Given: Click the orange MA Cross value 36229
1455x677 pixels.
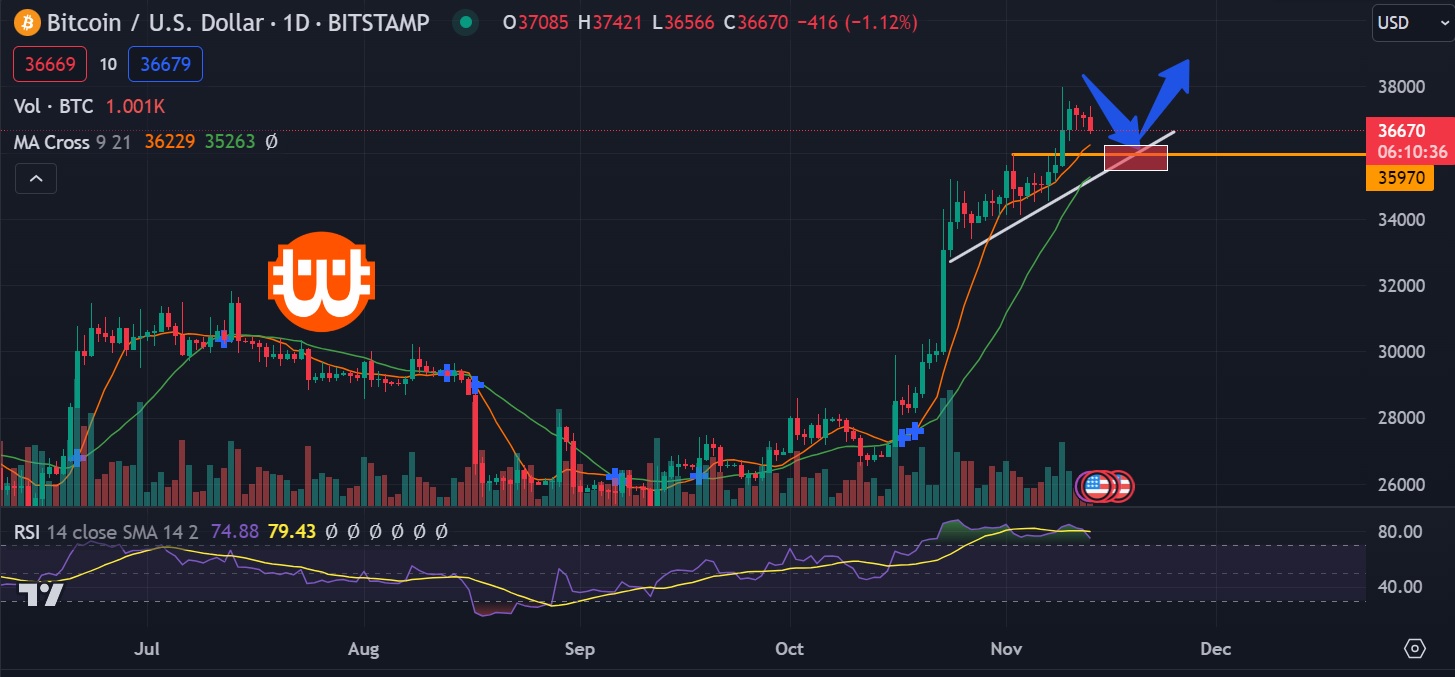Looking at the screenshot, I should 170,142.
